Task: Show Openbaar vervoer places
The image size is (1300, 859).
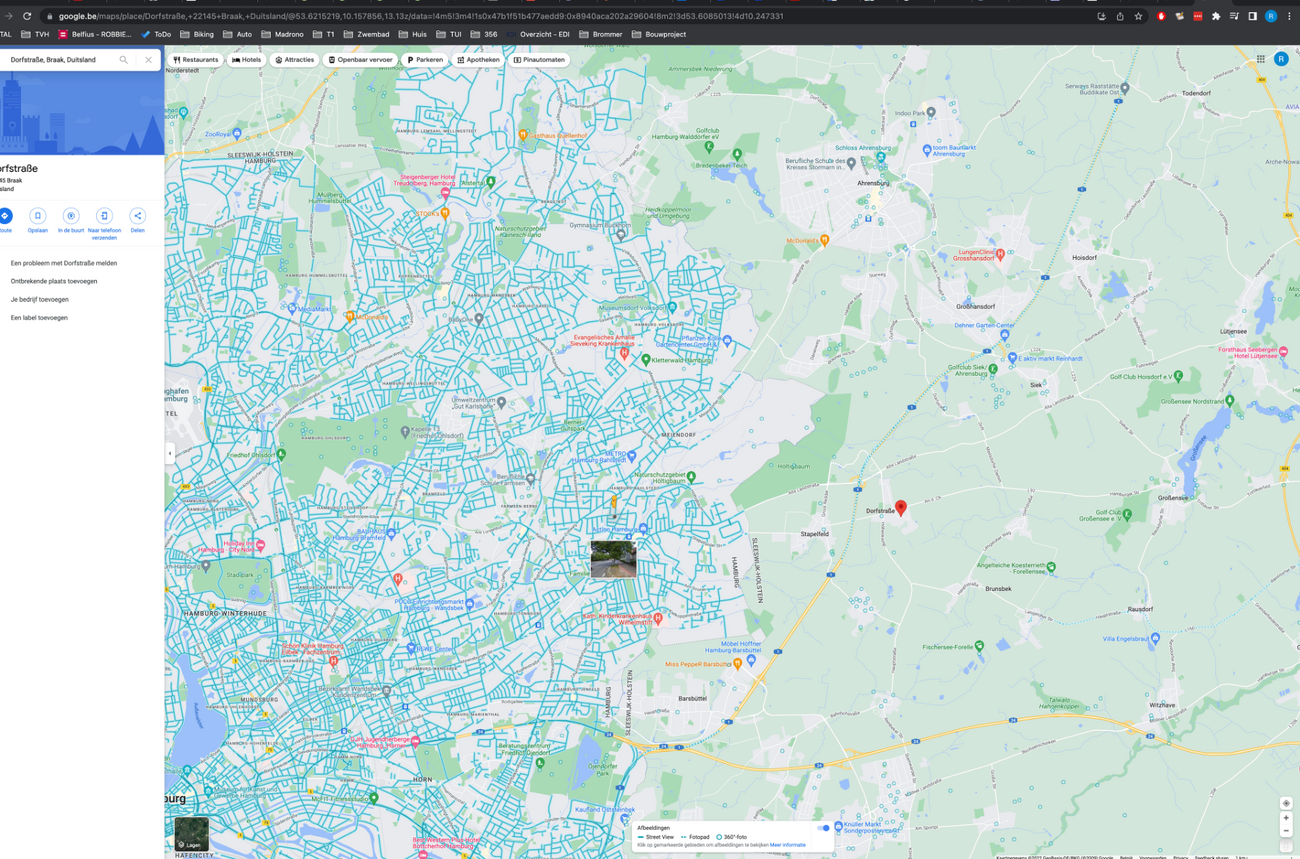Action: tap(361, 60)
